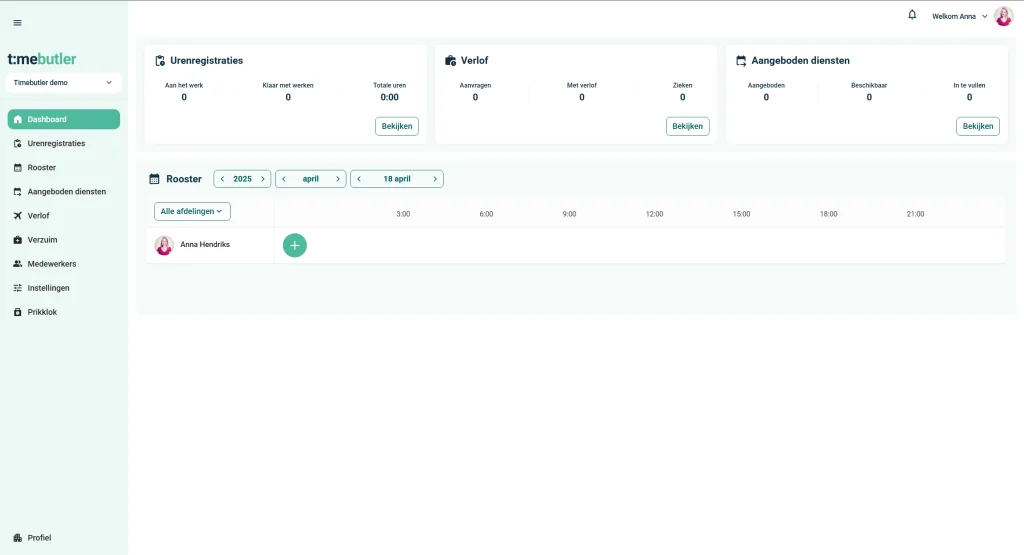Click the Rooster calendar icon in sidebar
Image resolution: width=1024 pixels, height=555 pixels.
(x=18, y=168)
